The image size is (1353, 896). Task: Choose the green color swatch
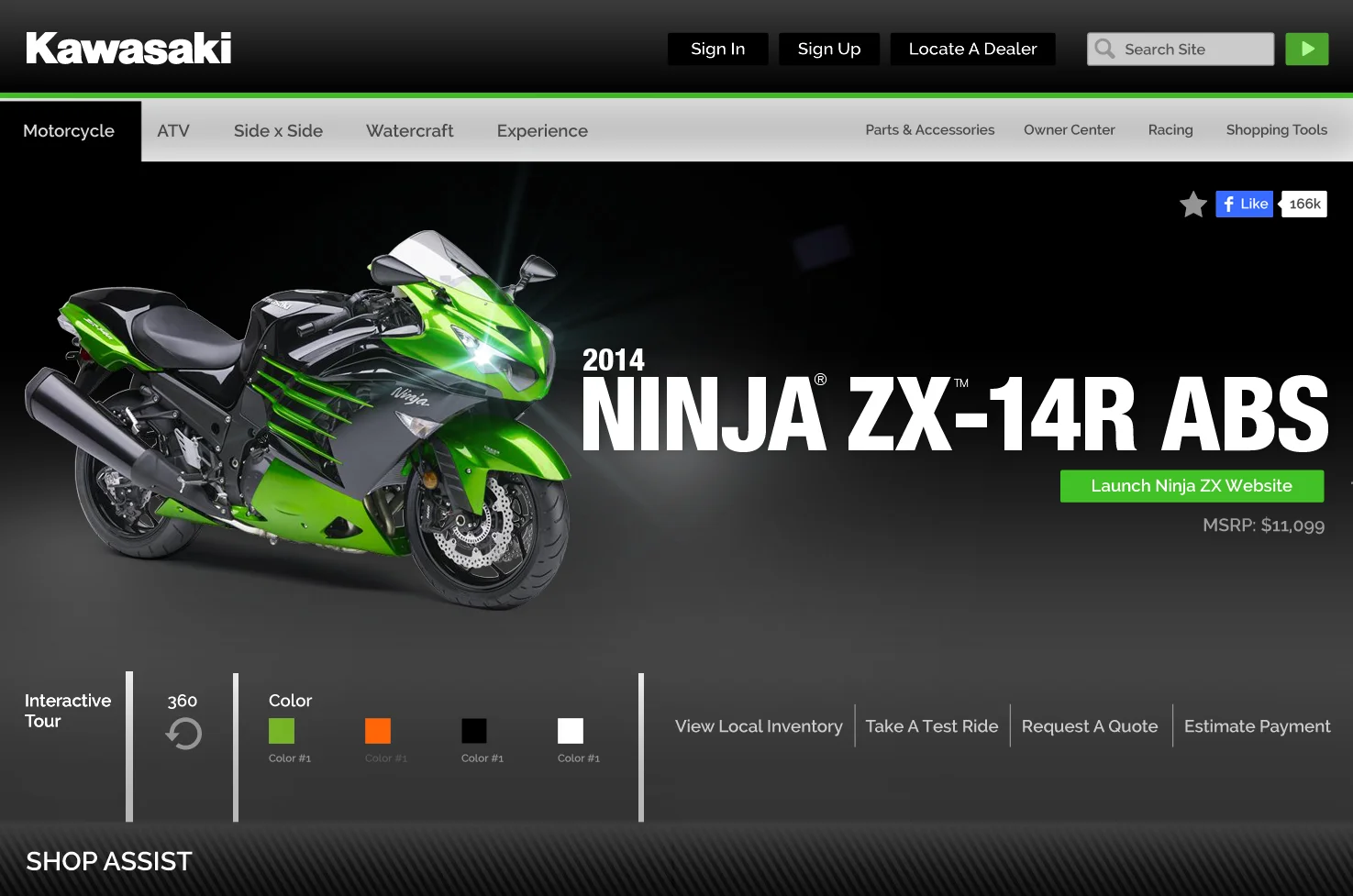[282, 731]
